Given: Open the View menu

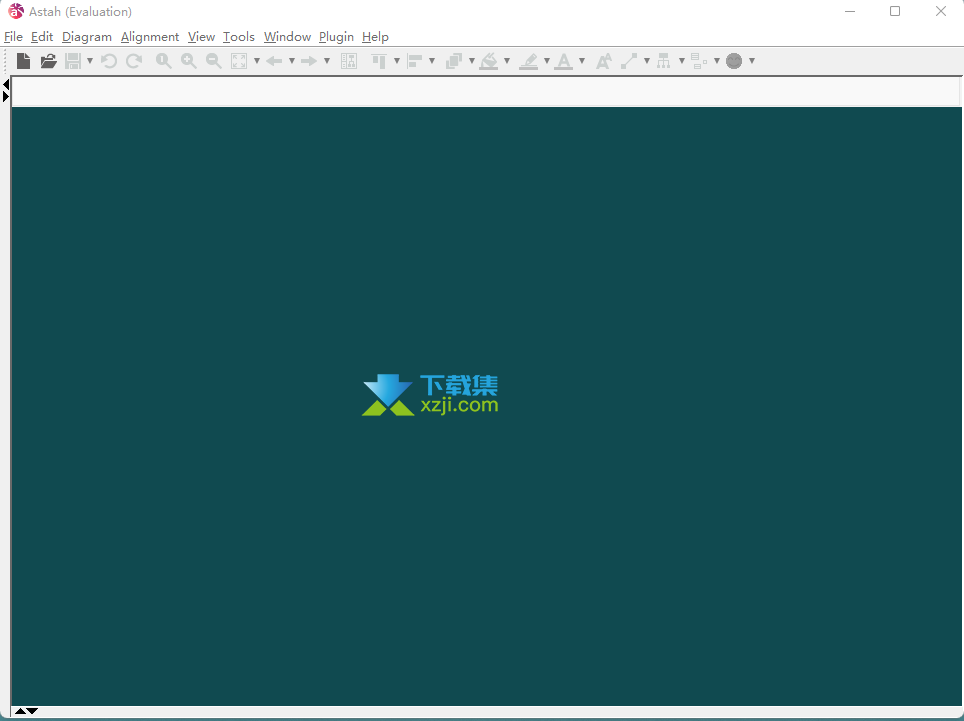Looking at the screenshot, I should point(201,37).
